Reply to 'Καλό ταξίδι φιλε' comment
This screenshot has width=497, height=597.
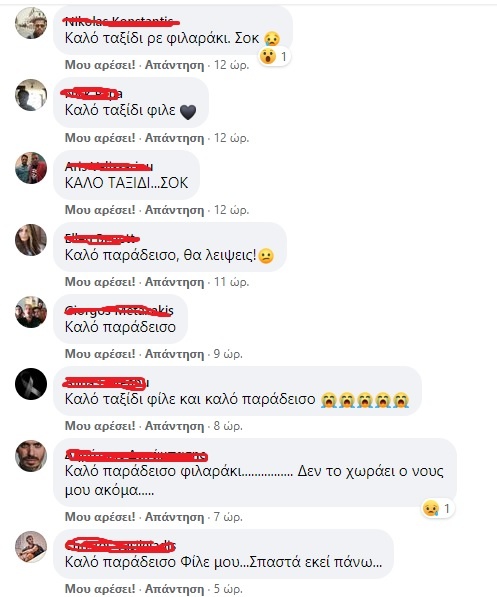174,137
